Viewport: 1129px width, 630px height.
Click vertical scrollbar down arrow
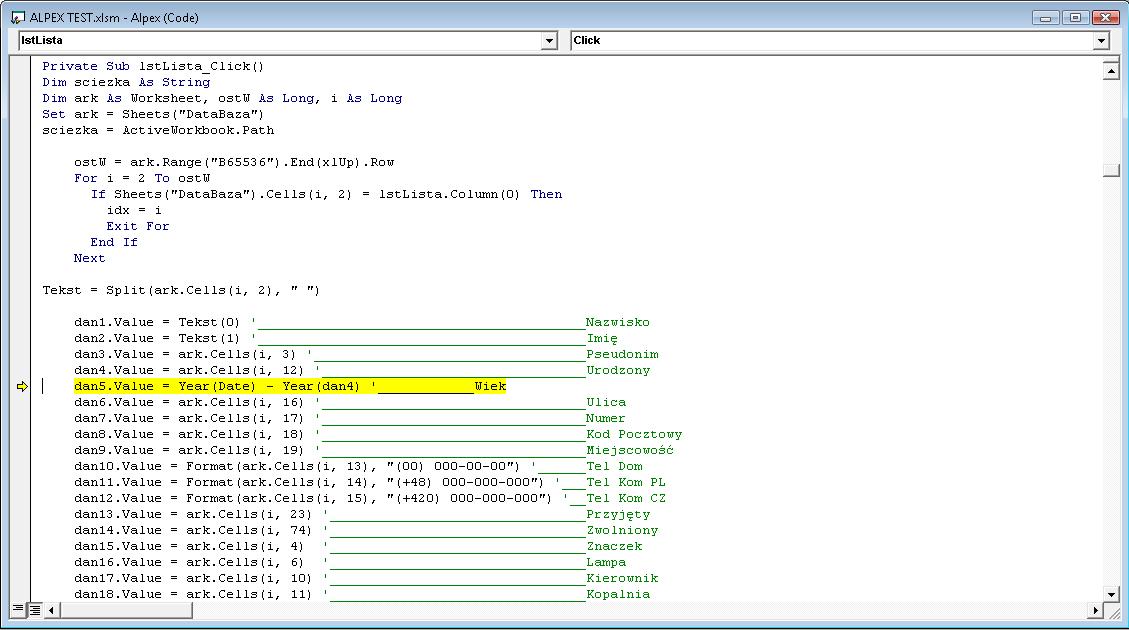click(1111, 595)
